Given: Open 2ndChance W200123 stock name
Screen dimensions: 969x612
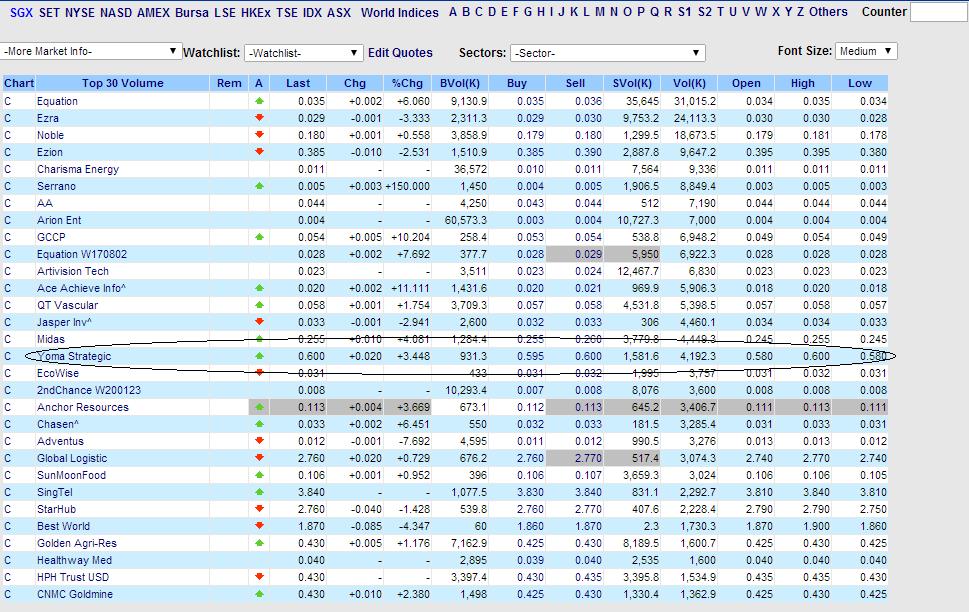Looking at the screenshot, I should coord(89,390).
